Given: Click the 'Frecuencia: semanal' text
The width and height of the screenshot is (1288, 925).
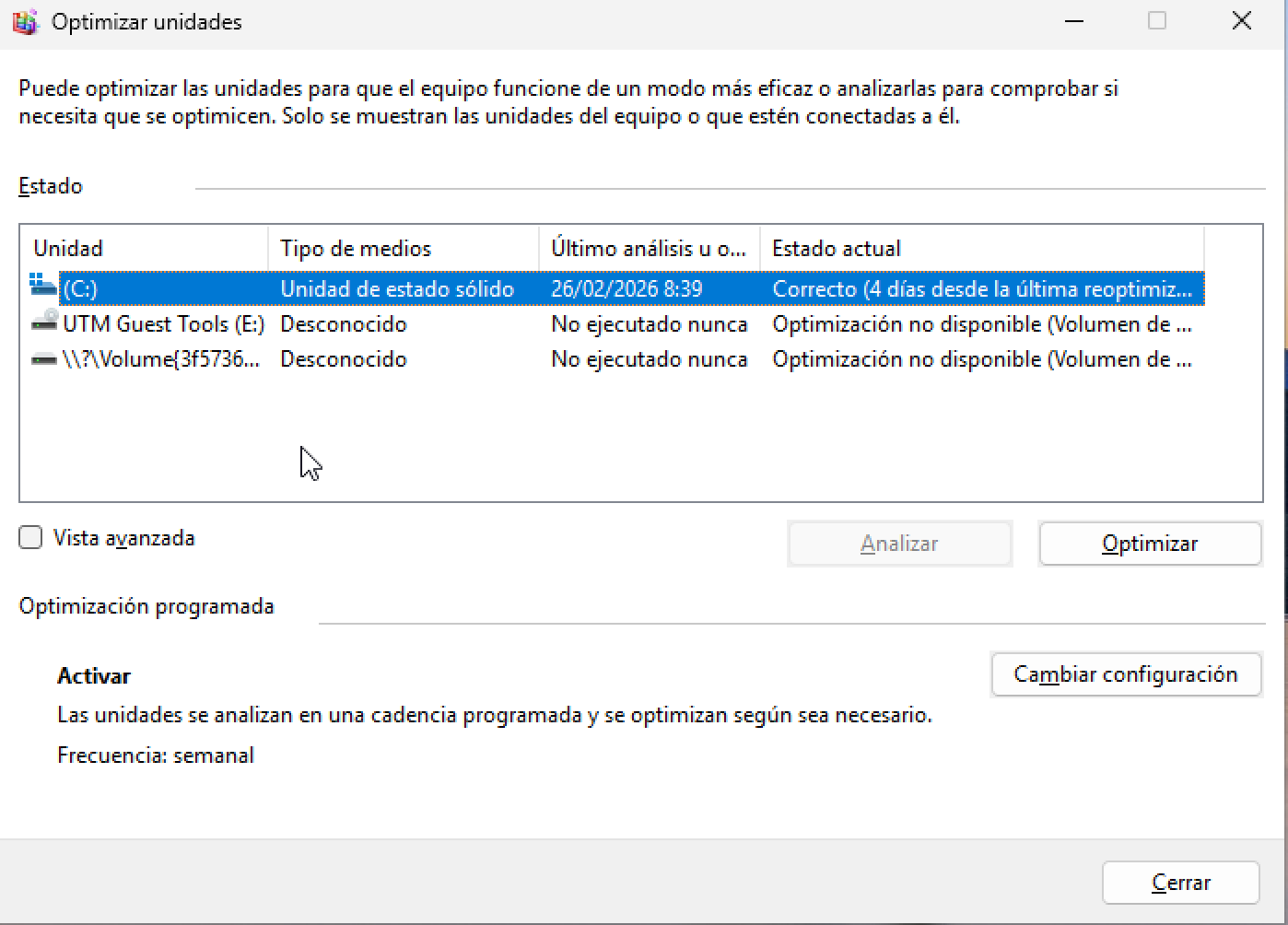Looking at the screenshot, I should point(156,755).
